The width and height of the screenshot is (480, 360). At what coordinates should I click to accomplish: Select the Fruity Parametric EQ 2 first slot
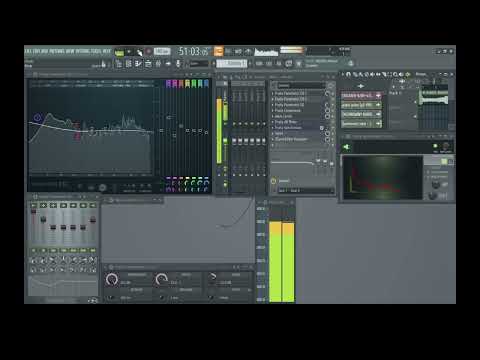[298, 93]
